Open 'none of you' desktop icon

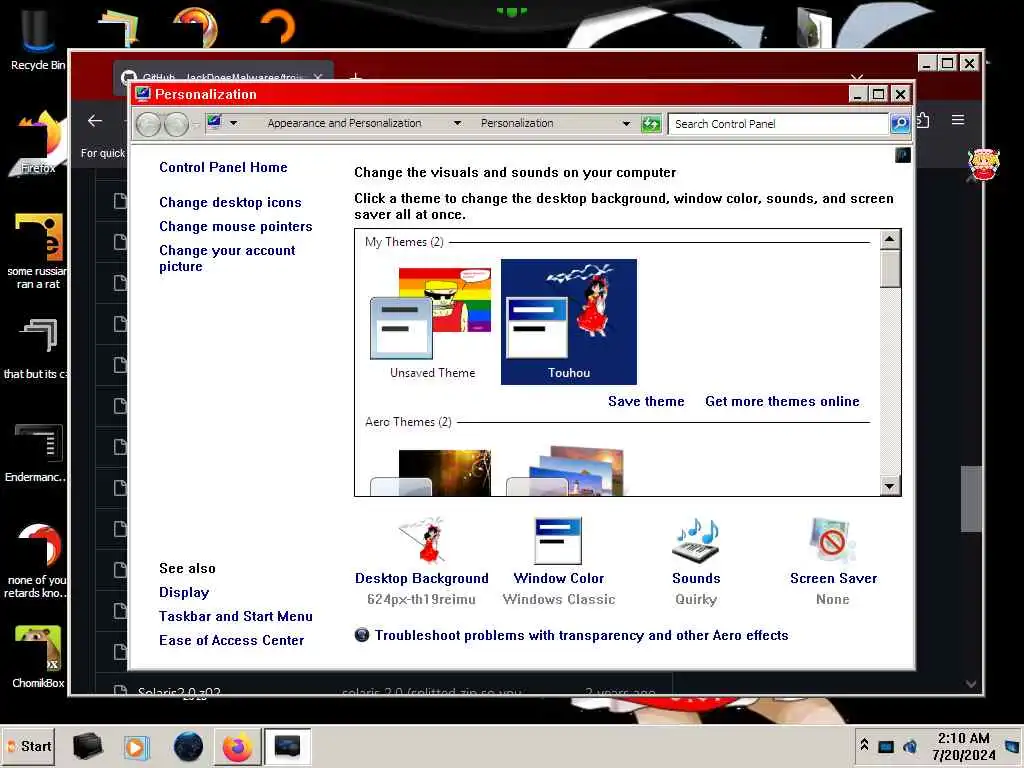click(x=35, y=560)
